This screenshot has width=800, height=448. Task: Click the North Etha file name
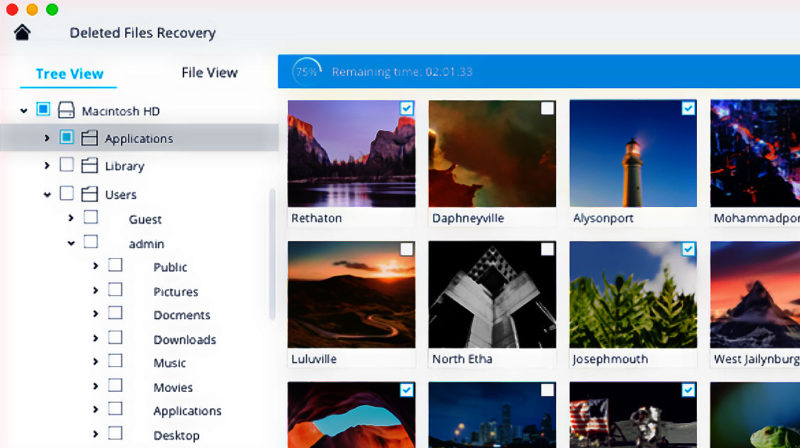pyautogui.click(x=462, y=359)
